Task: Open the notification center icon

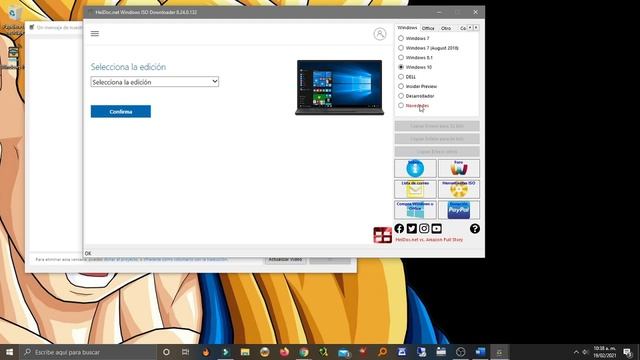Action: point(628,352)
